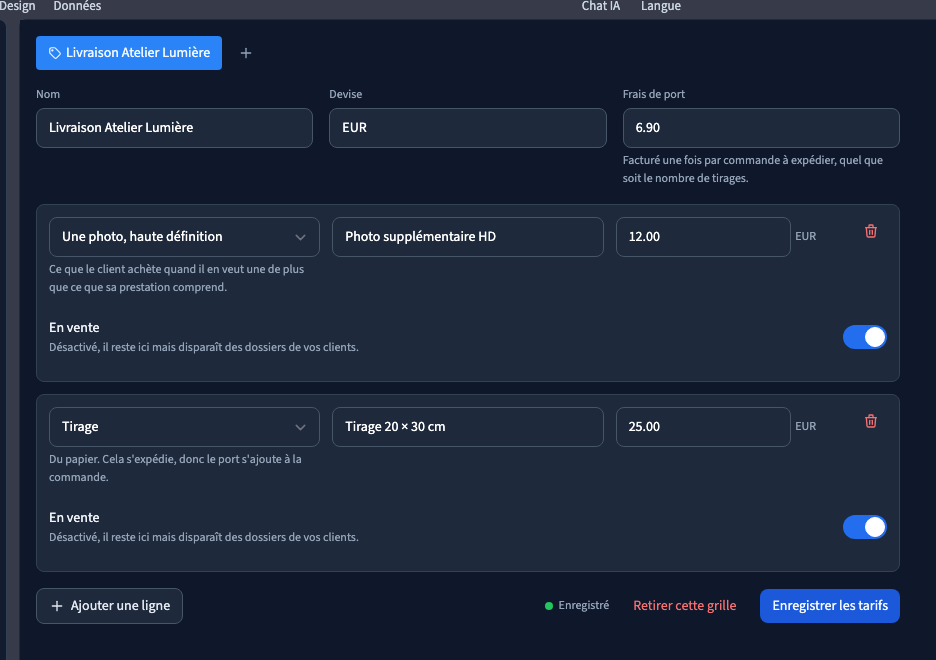
Task: Delete the Photo supplémentaire HD line
Action: [870, 232]
